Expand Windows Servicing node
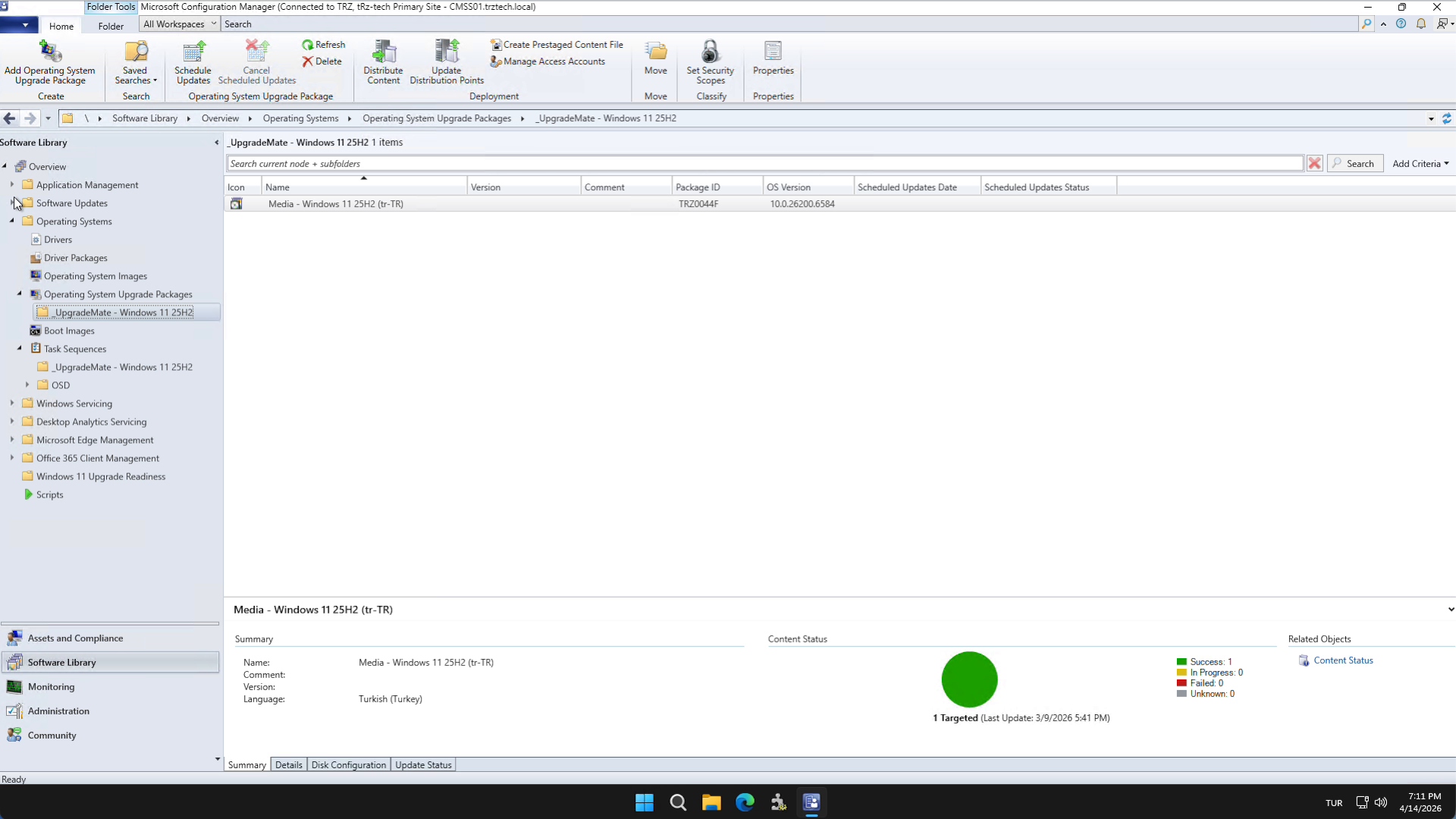This screenshot has height=819, width=1456. click(12, 403)
